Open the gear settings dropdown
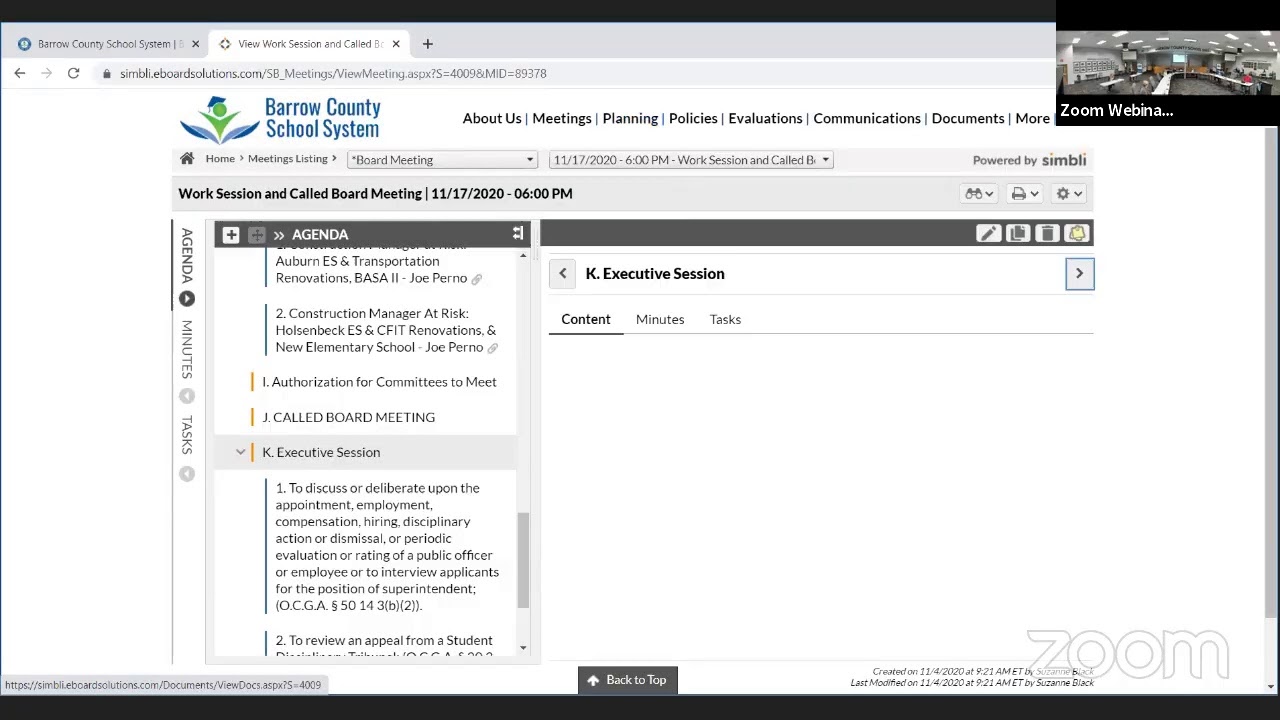Image resolution: width=1280 pixels, height=720 pixels. pos(1069,194)
